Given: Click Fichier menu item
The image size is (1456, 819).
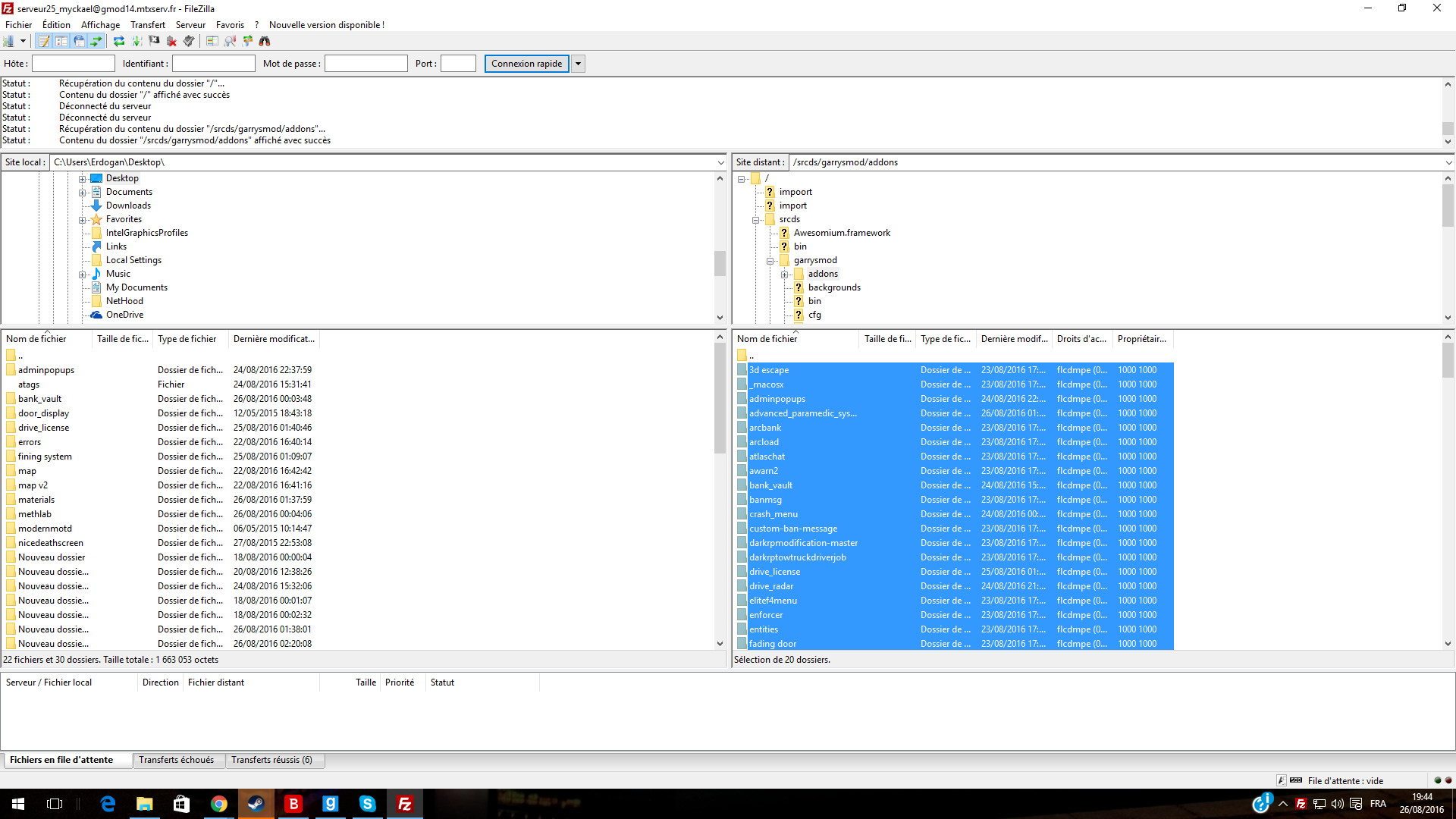Looking at the screenshot, I should [x=19, y=24].
